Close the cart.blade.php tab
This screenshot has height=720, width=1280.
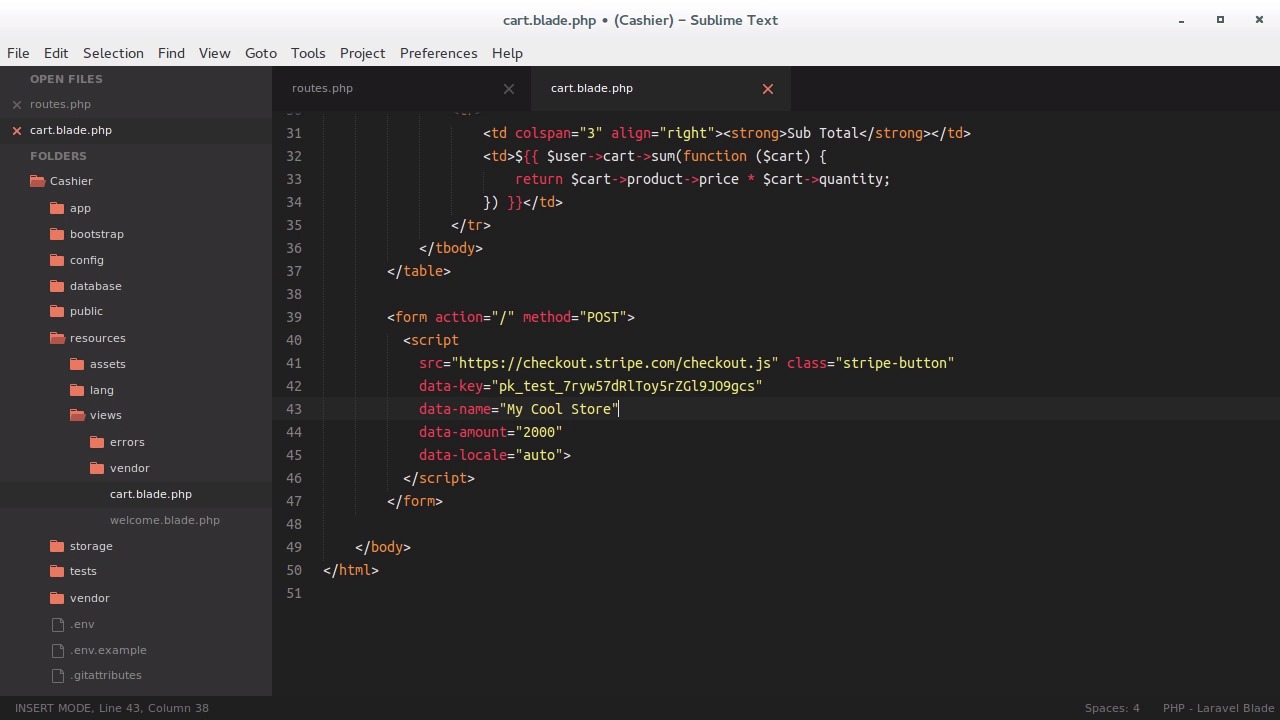[768, 88]
